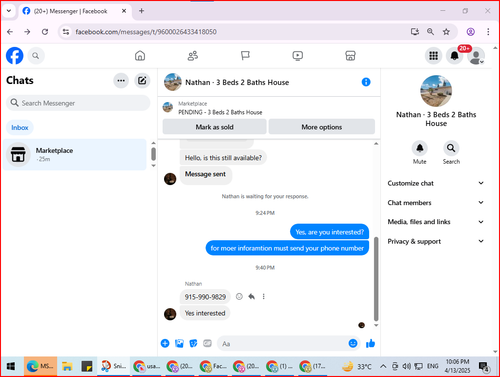Image resolution: width=500 pixels, height=377 pixels.
Task: Reply to phone number message arrow
Action: [x=252, y=296]
